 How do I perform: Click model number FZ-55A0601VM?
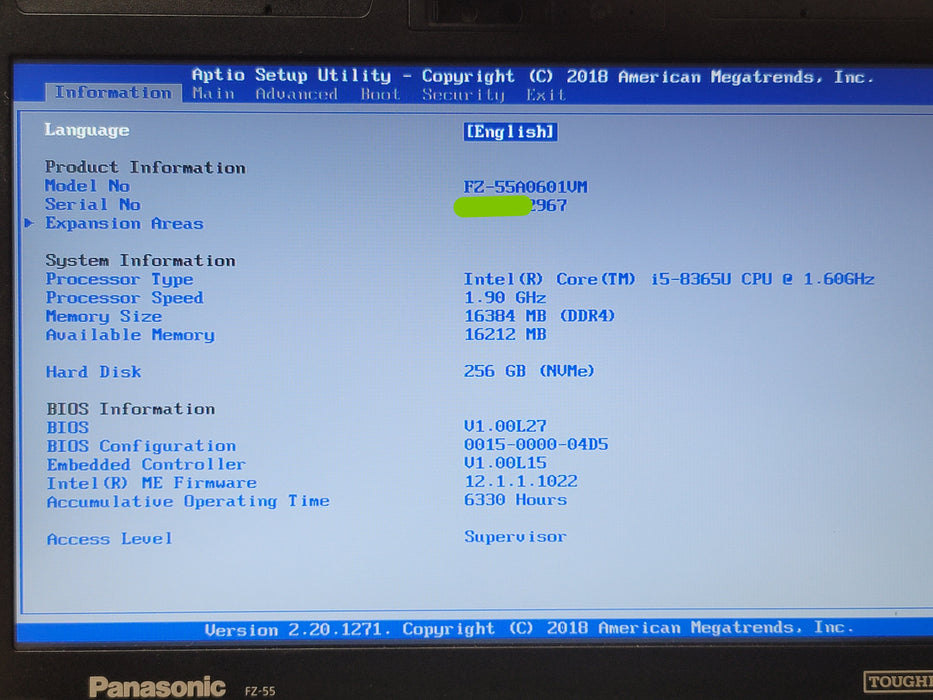coord(525,187)
